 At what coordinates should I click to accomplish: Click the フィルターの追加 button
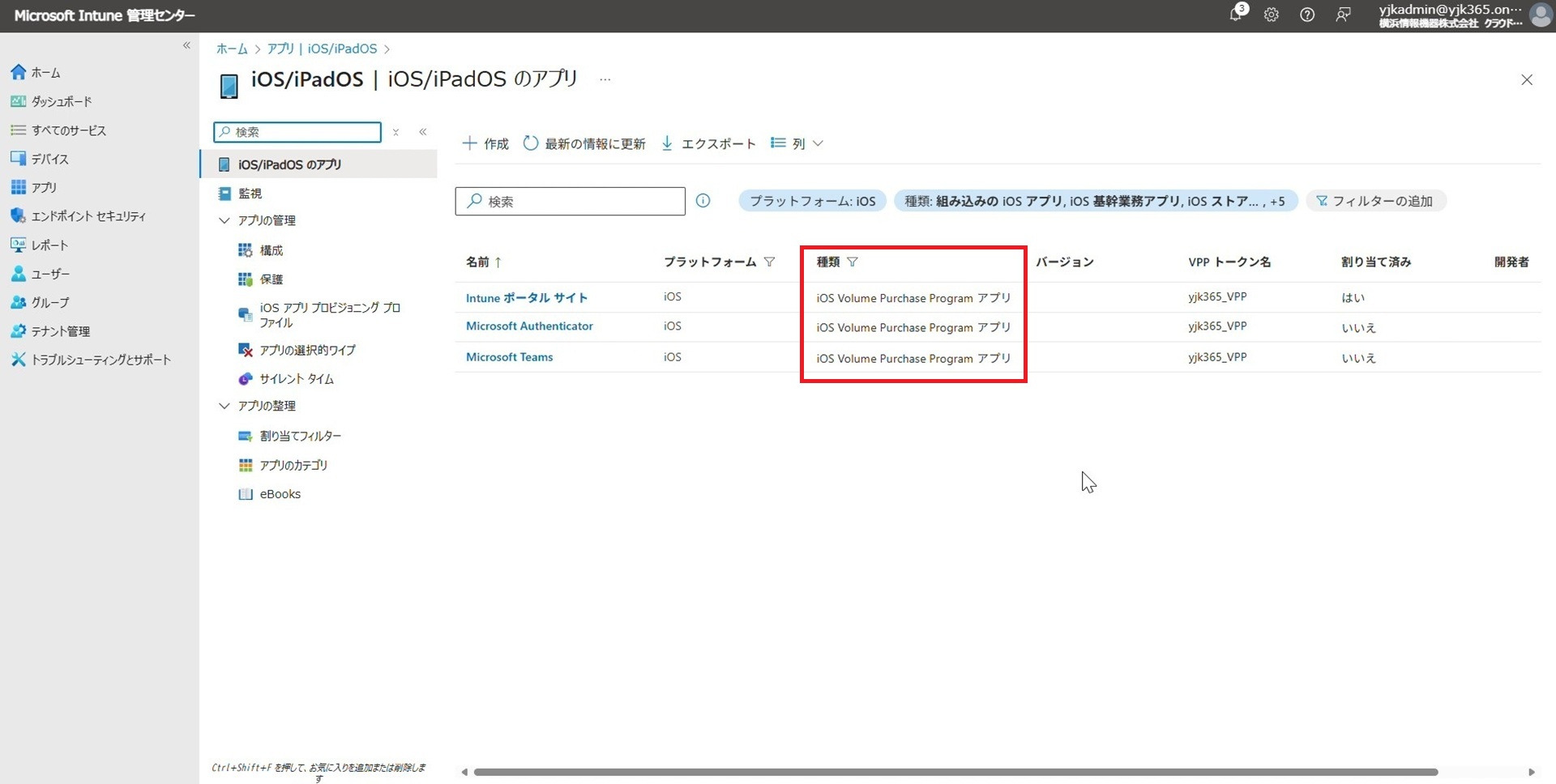1375,201
